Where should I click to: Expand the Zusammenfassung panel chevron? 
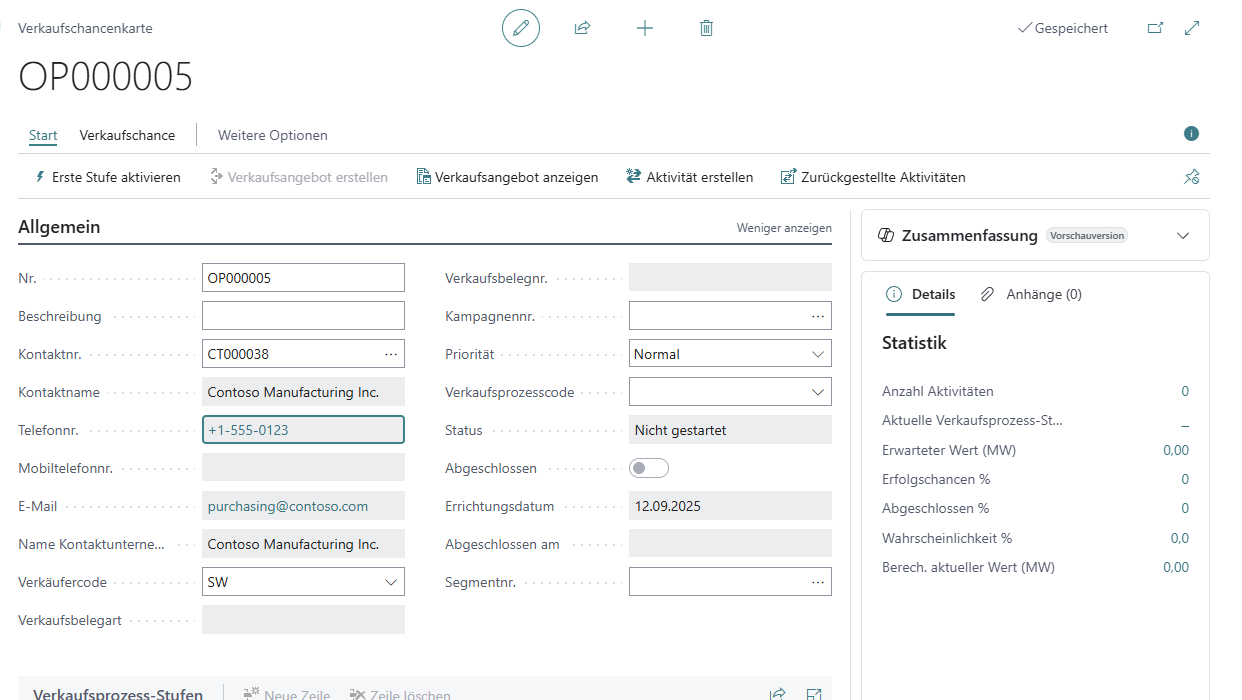1183,236
